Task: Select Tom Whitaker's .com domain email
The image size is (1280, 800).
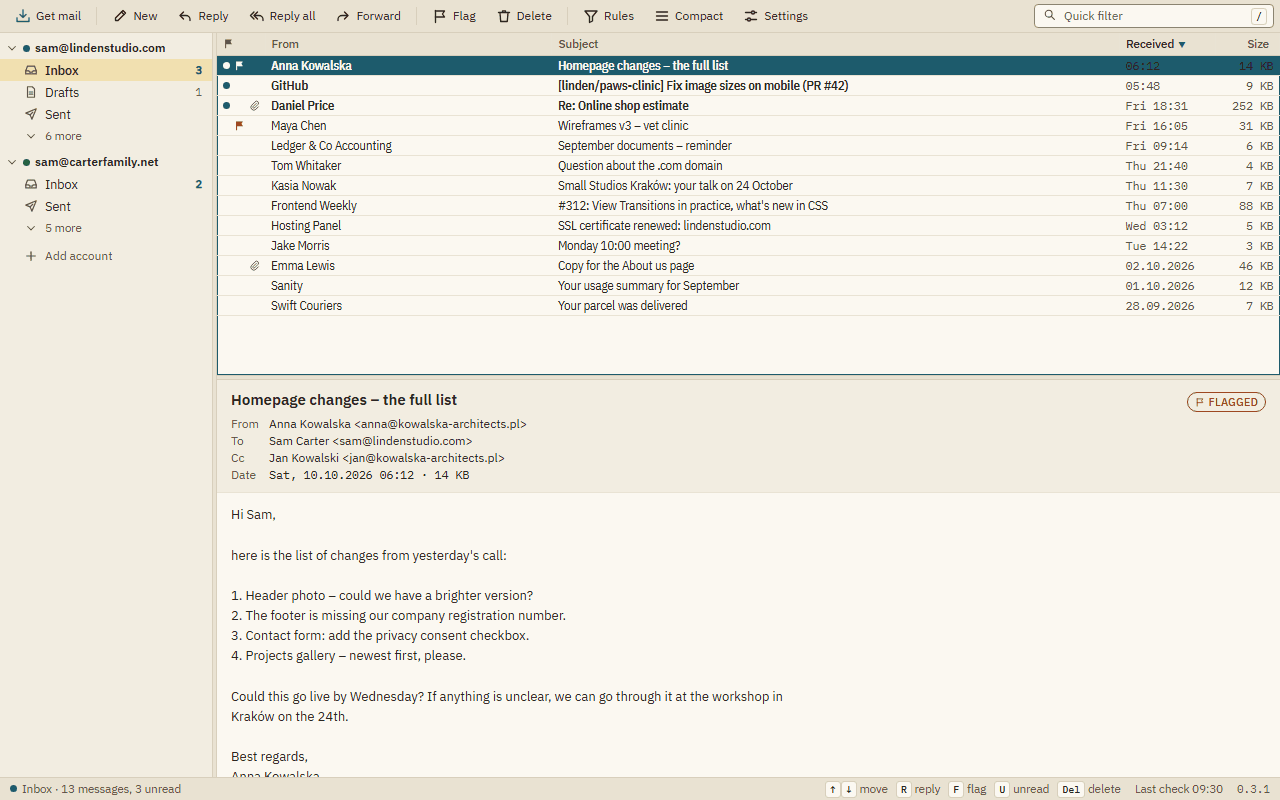Action: point(748,166)
